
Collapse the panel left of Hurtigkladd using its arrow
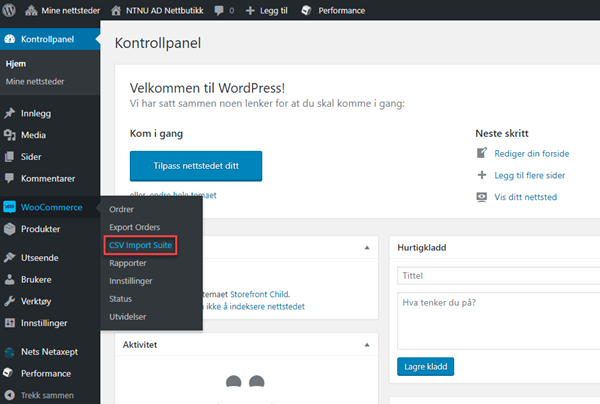tap(367, 248)
